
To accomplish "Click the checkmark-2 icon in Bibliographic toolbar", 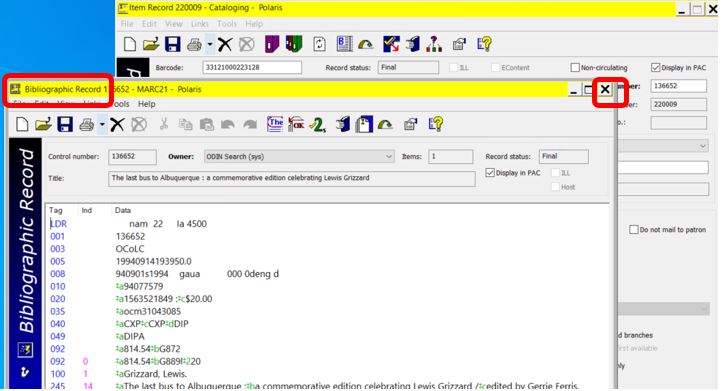I will pos(318,124).
